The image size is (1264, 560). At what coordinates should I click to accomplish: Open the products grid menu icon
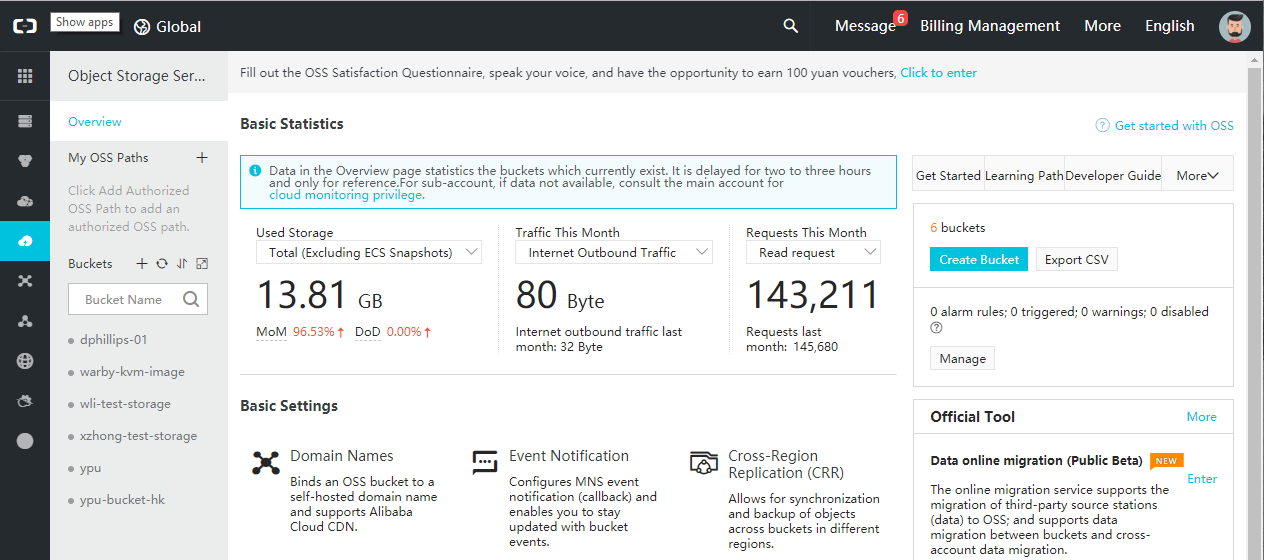pyautogui.click(x=25, y=76)
